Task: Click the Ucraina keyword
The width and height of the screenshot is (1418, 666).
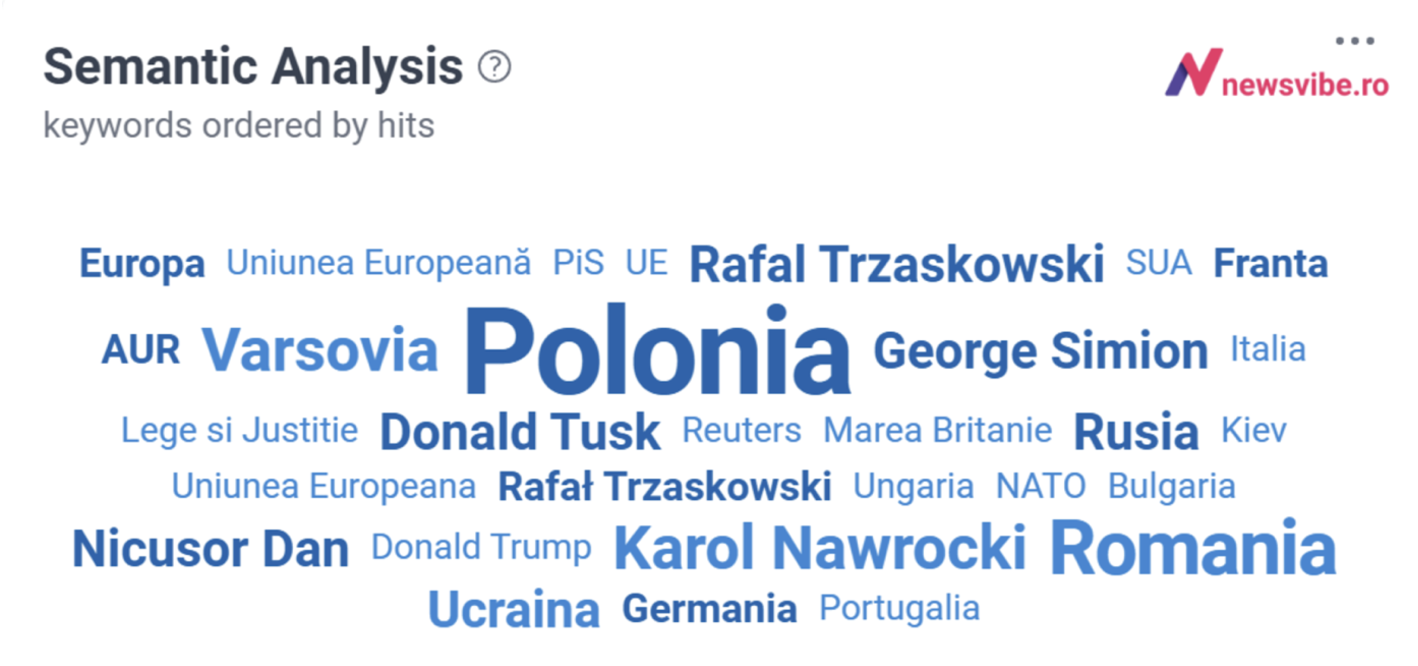Action: (514, 609)
